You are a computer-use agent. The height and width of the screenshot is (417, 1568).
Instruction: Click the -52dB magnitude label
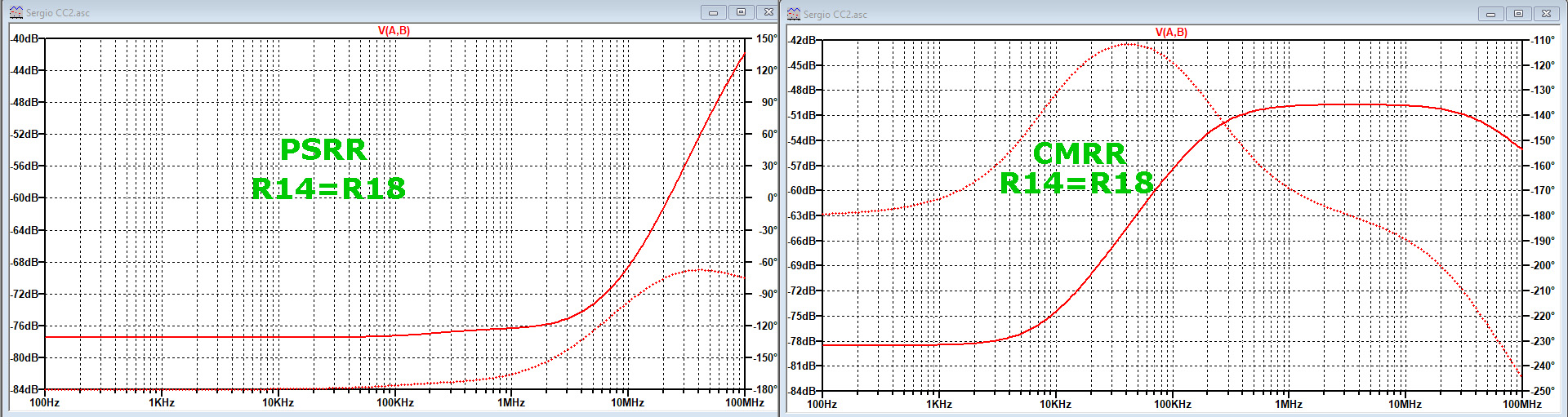click(x=24, y=134)
